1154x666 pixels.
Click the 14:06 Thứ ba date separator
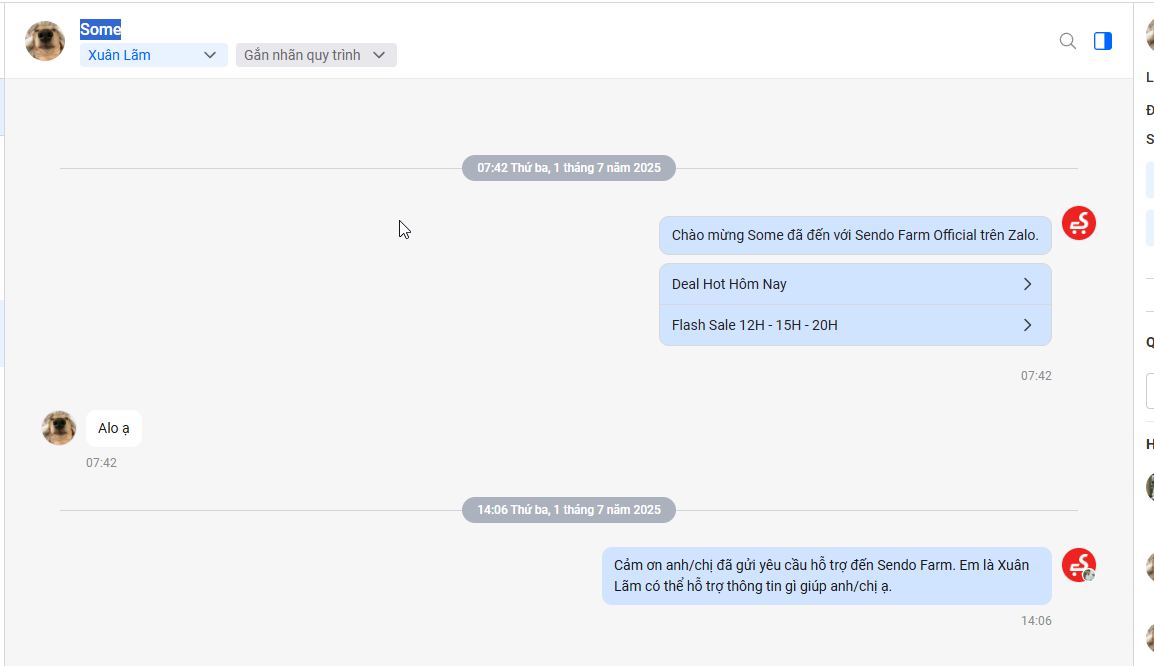(569, 510)
